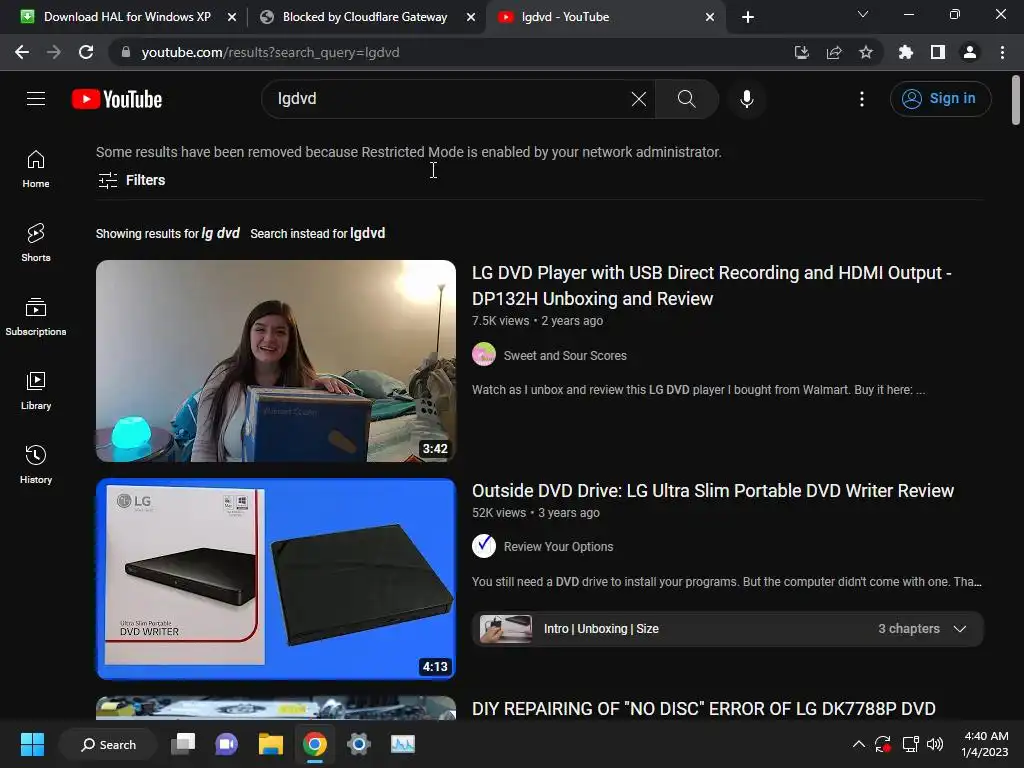Viewport: 1024px width, 768px height.
Task: Click the magnifier search button
Action: (x=686, y=99)
